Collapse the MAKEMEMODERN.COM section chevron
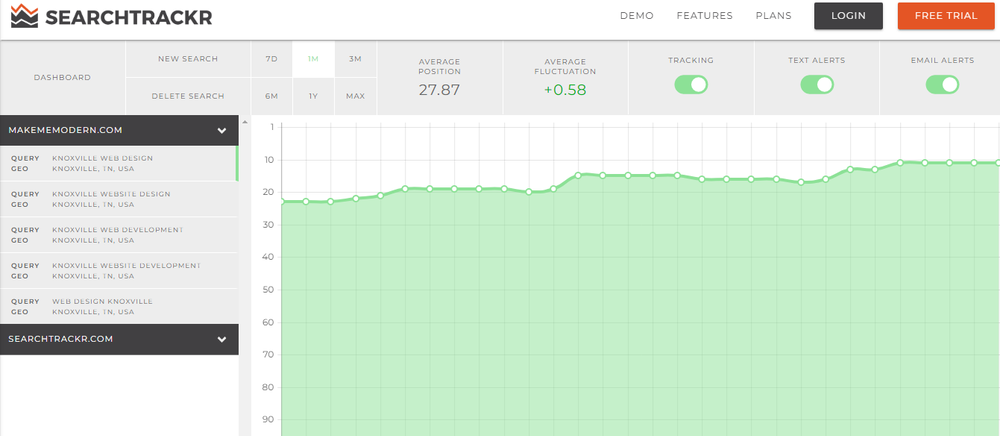The width and height of the screenshot is (1000, 436). 222,131
